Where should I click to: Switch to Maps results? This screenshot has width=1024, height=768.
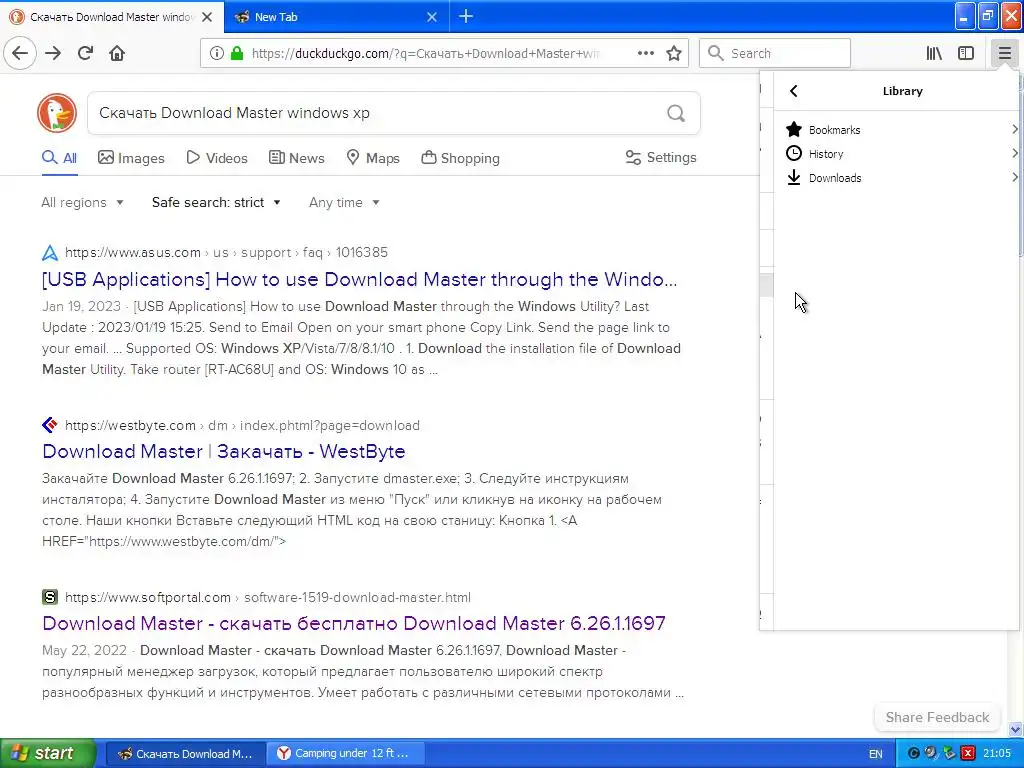click(x=373, y=158)
